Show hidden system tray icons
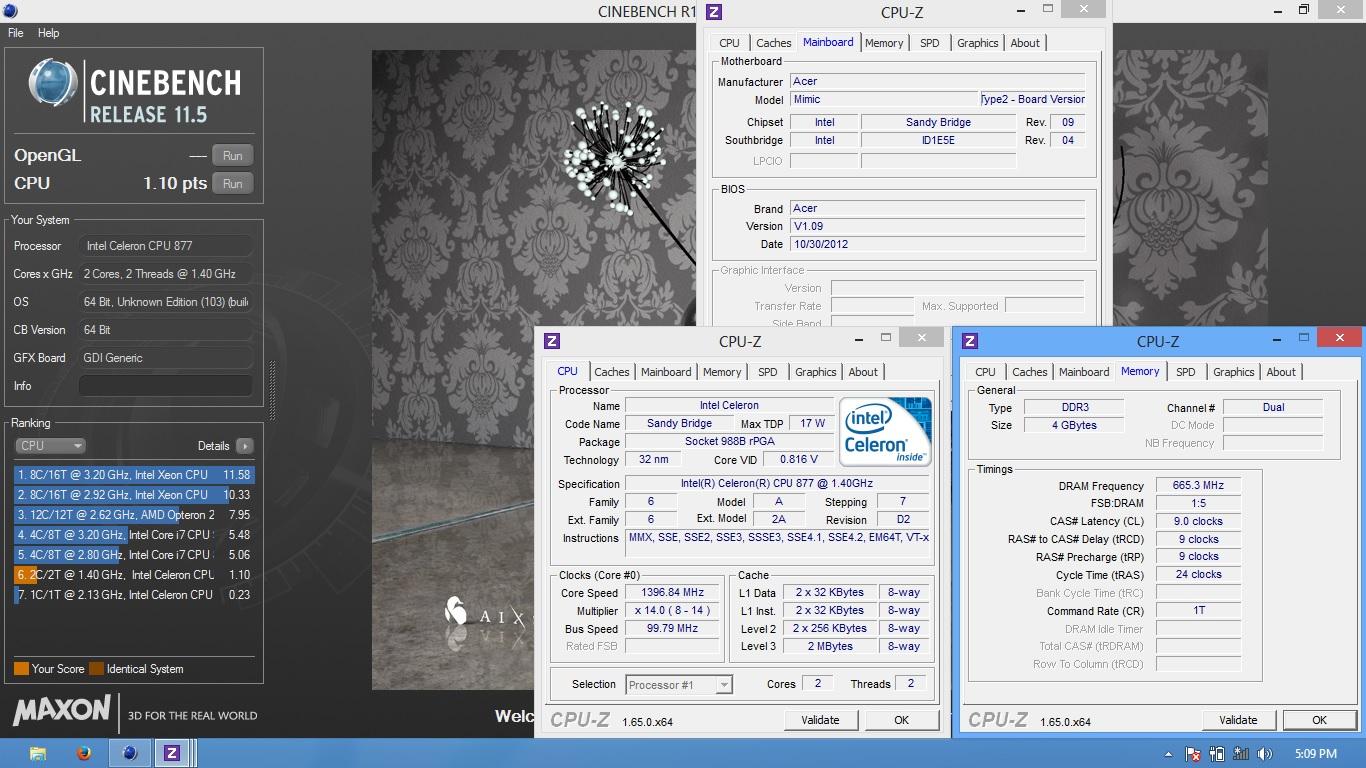The image size is (1366, 768). (x=1168, y=754)
